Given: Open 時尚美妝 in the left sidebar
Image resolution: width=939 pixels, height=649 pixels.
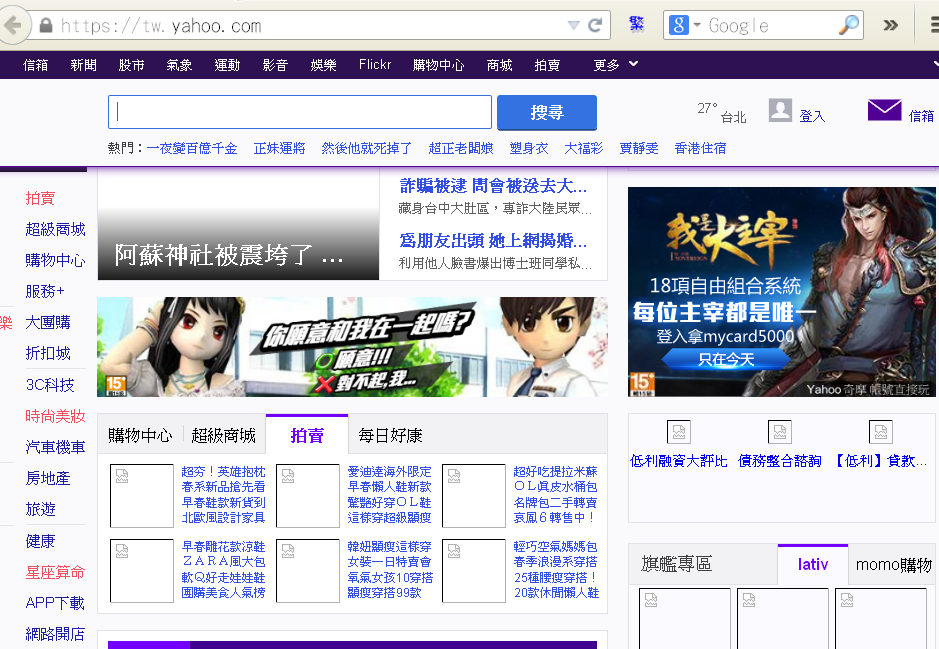Looking at the screenshot, I should [55, 416].
